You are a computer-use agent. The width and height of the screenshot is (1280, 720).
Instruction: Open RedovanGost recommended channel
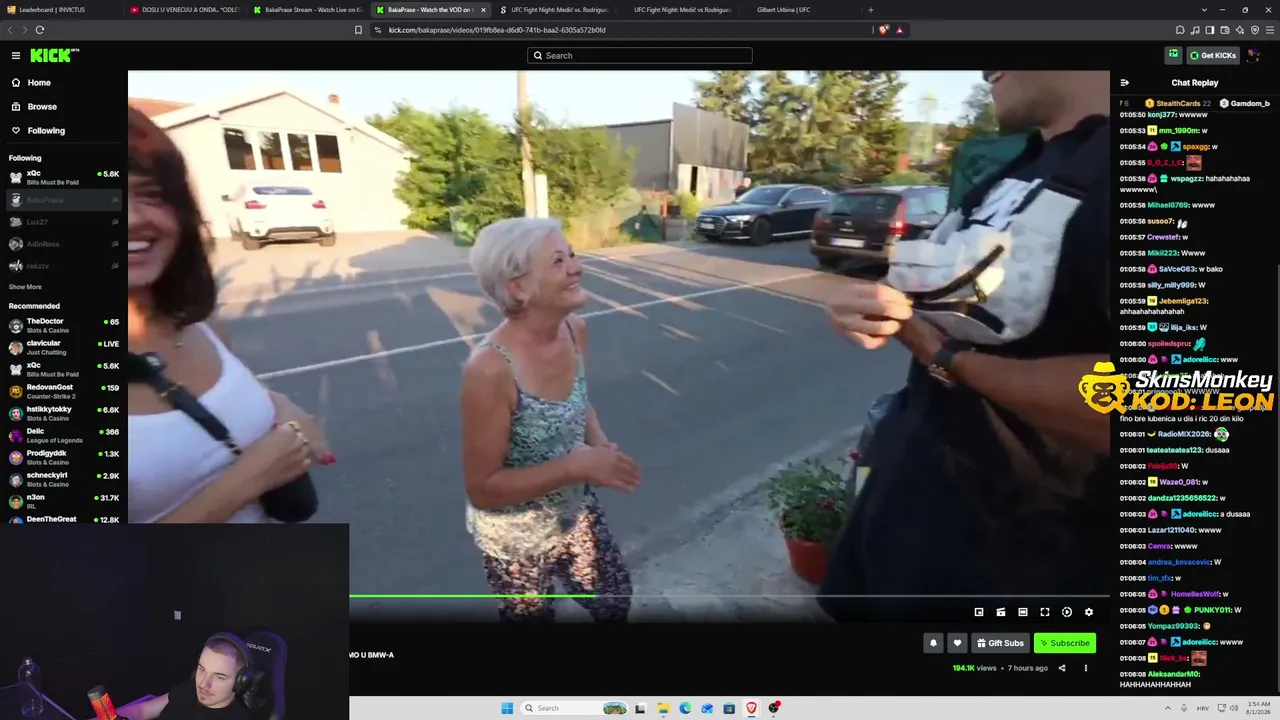64,392
